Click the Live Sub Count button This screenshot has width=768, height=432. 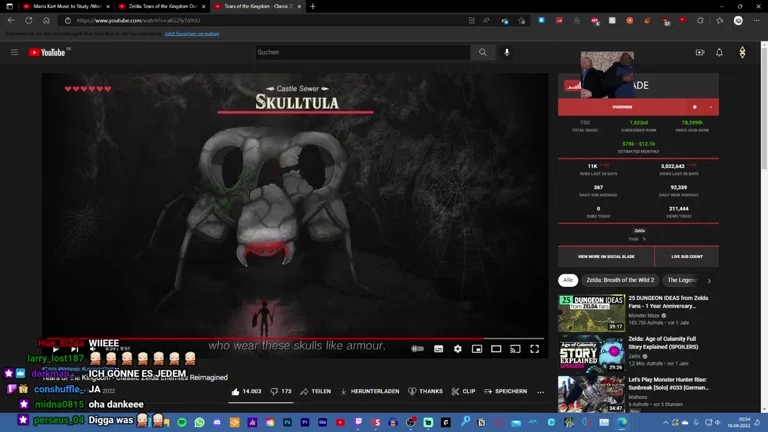coord(687,257)
